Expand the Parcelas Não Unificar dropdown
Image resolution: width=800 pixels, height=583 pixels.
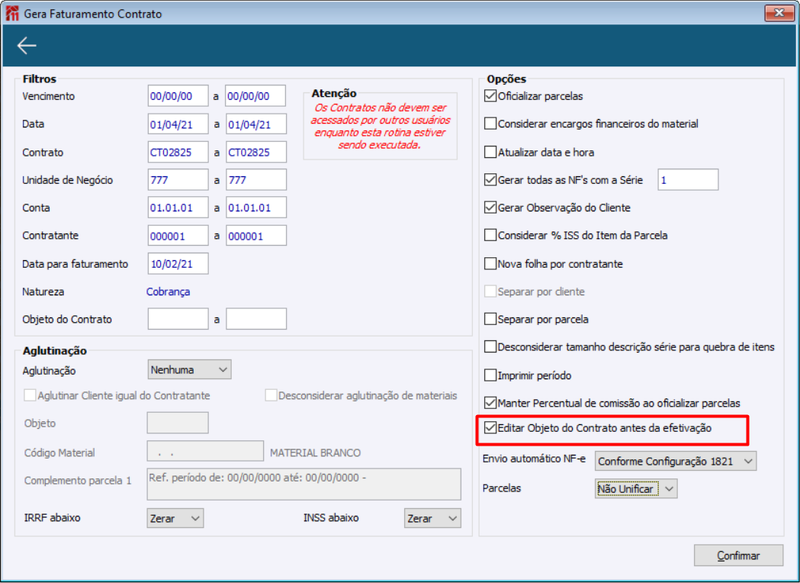[x=636, y=489]
